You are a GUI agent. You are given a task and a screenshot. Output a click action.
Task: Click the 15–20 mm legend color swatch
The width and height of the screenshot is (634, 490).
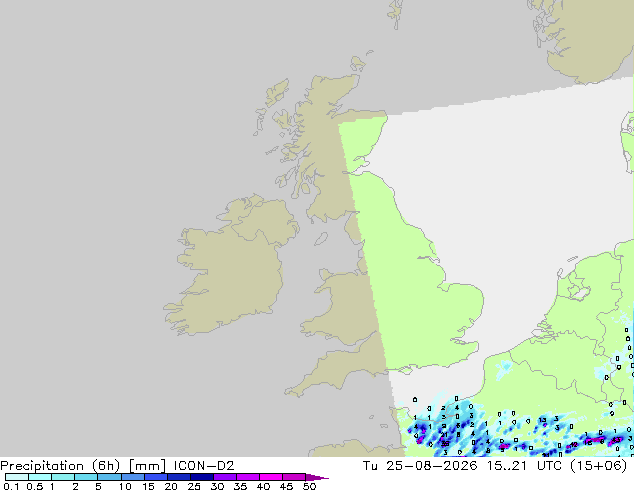[155, 477]
